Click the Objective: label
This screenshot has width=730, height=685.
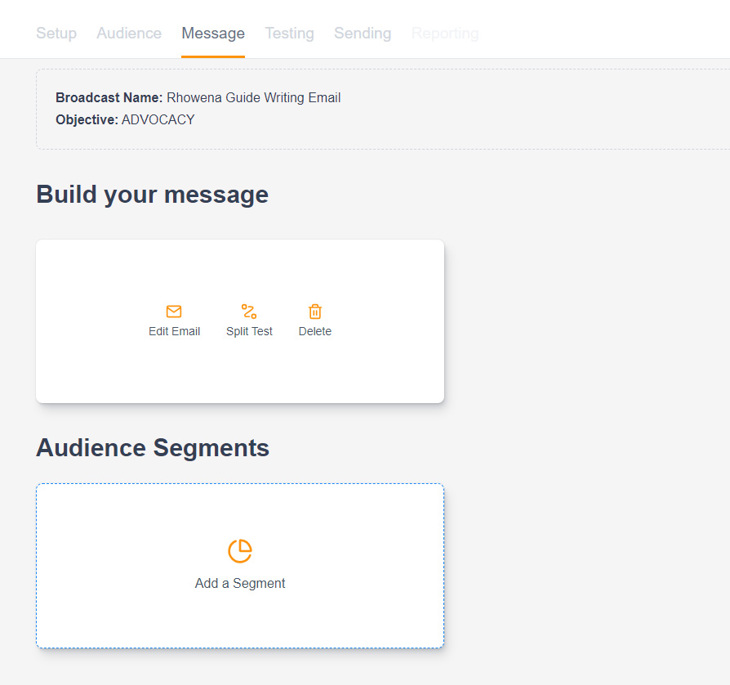pos(87,120)
